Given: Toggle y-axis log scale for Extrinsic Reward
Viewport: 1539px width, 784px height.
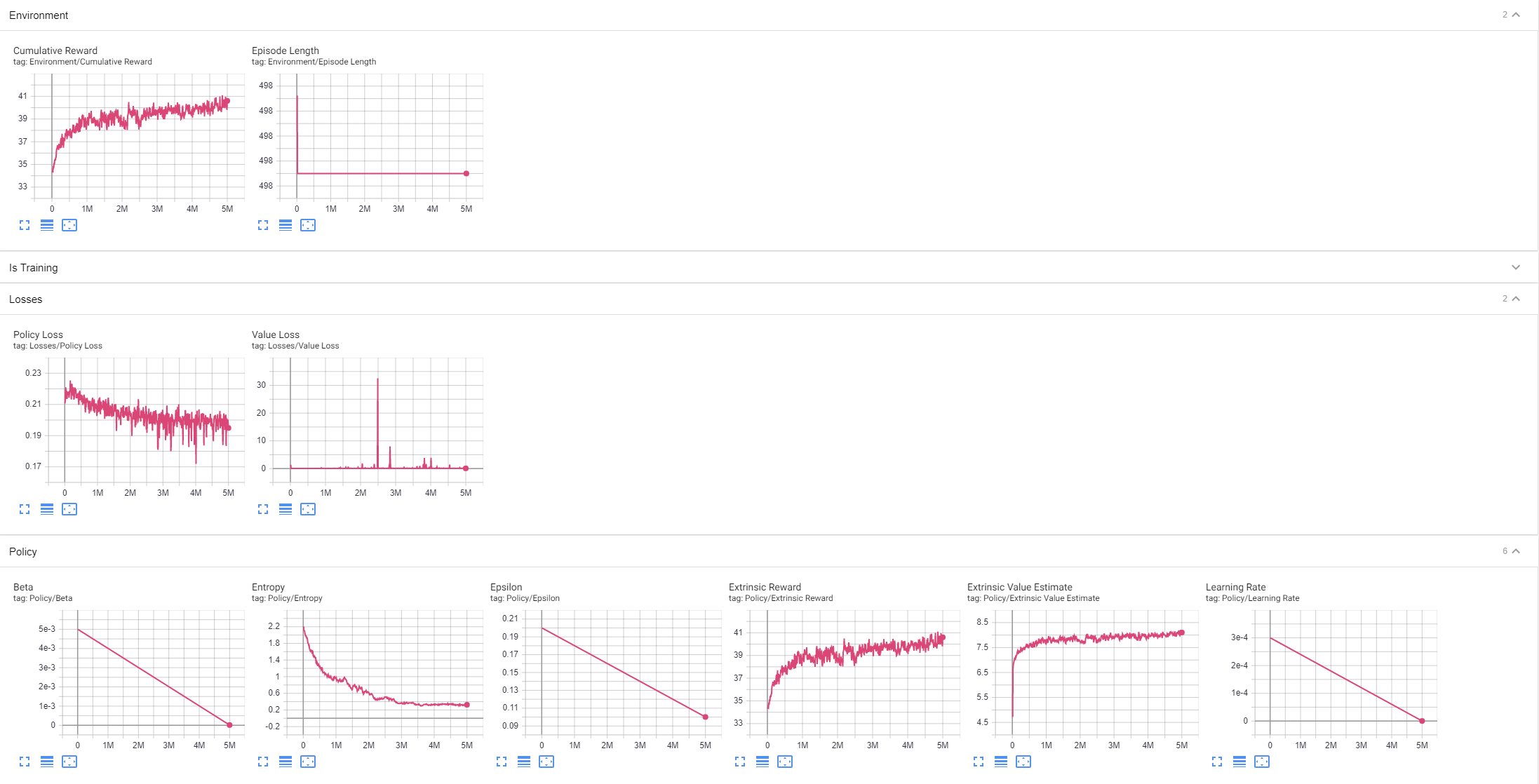Looking at the screenshot, I should (x=762, y=762).
